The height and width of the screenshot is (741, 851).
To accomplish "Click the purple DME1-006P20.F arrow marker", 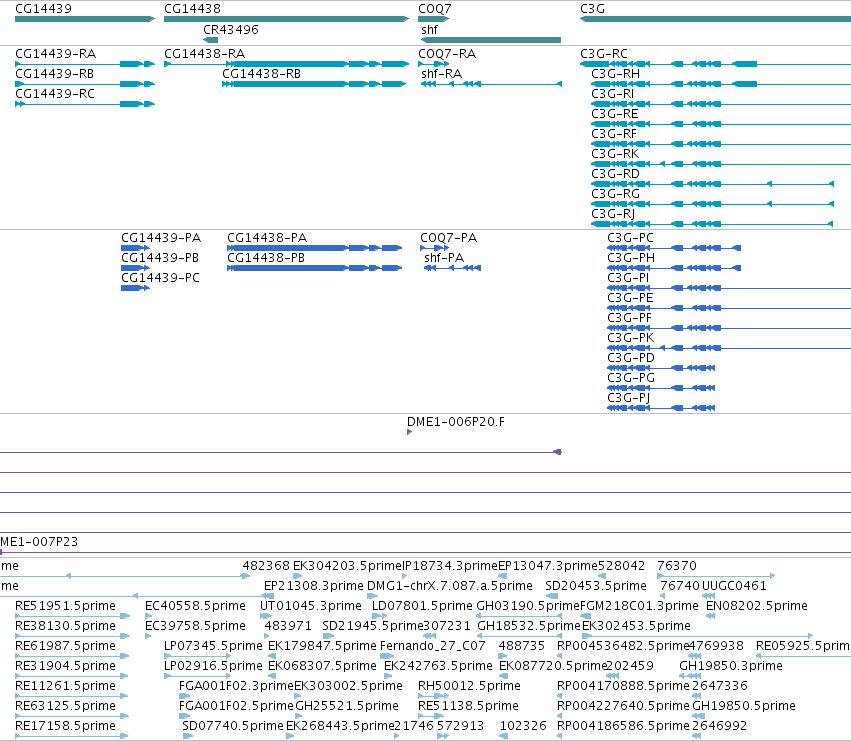I will click(409, 432).
